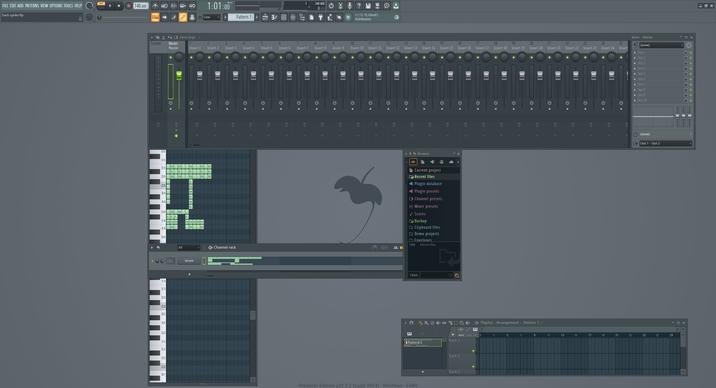716x388 pixels.
Task: Select the Master mixer track label
Action: 174,46
